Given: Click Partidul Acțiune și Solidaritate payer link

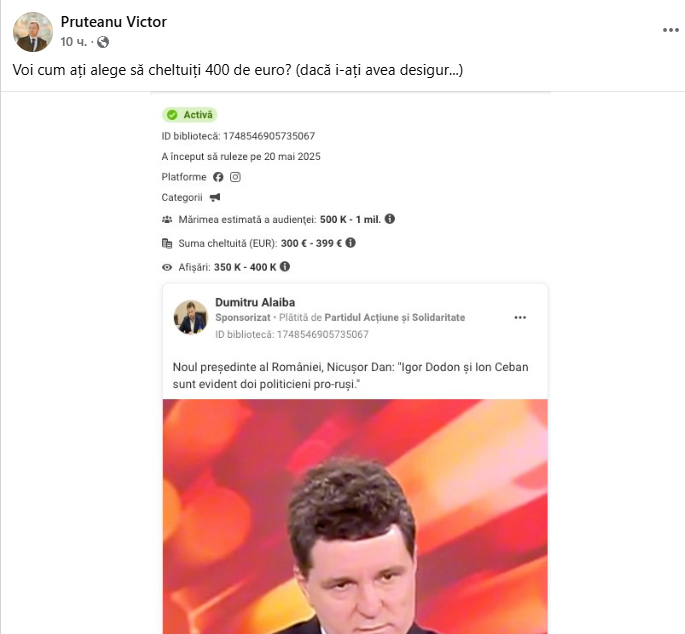Looking at the screenshot, I should [x=394, y=318].
